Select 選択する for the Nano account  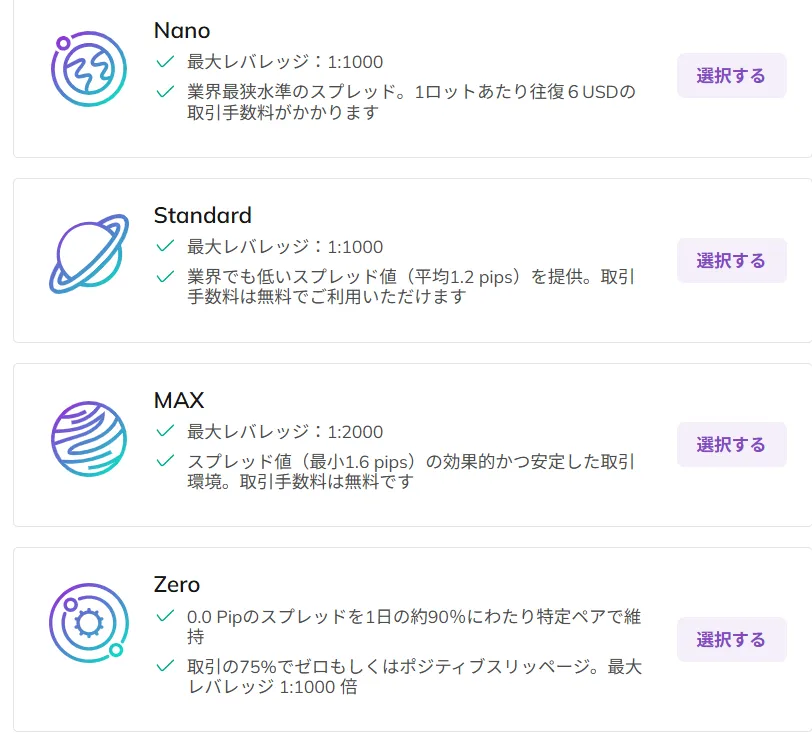coord(731,74)
